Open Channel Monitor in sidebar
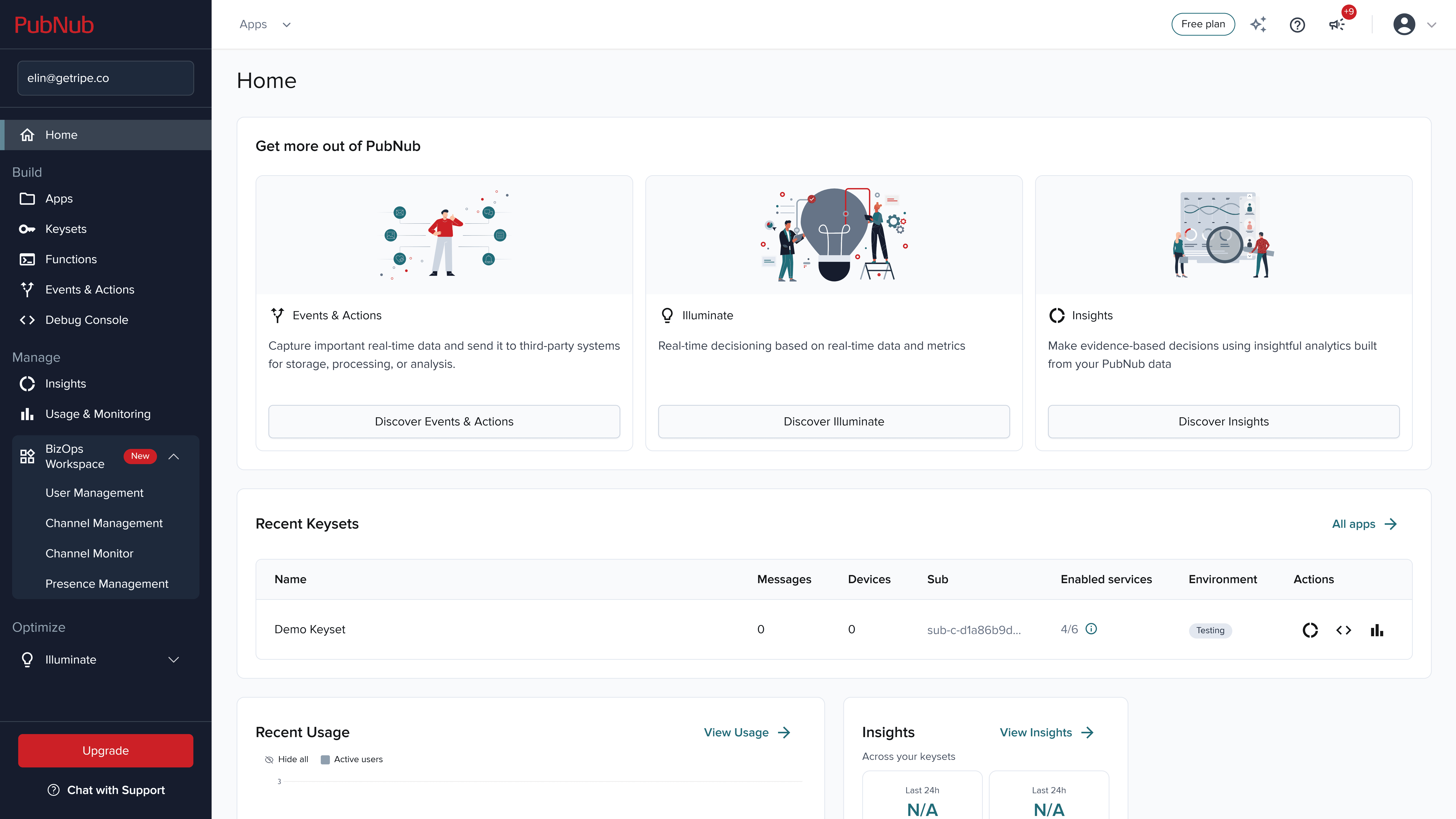Screen dimensions: 1456x819 tap(89, 553)
